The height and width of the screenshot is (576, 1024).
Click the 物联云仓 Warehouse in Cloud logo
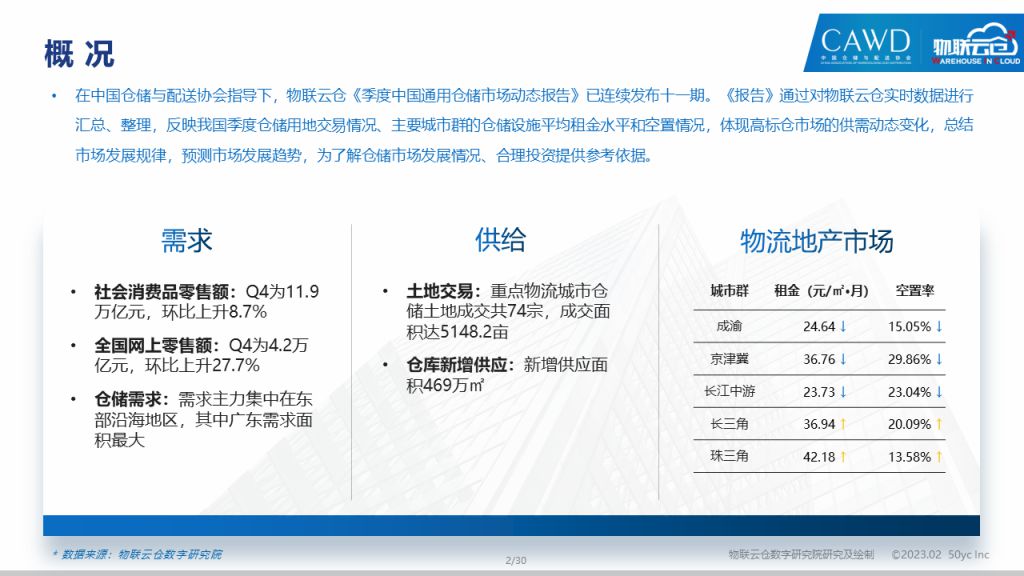coord(976,44)
